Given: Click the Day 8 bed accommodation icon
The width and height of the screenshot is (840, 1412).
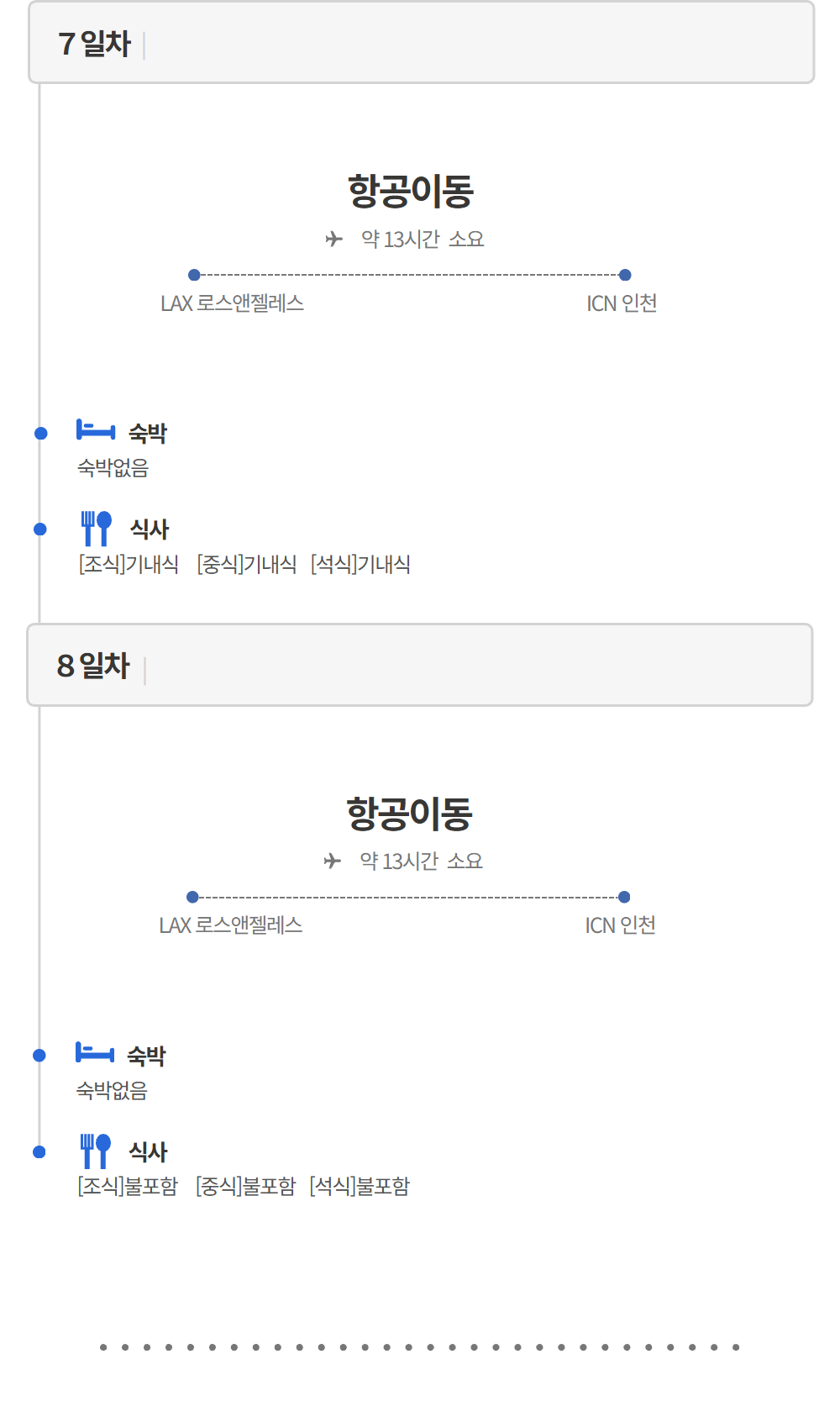Looking at the screenshot, I should [x=94, y=1052].
